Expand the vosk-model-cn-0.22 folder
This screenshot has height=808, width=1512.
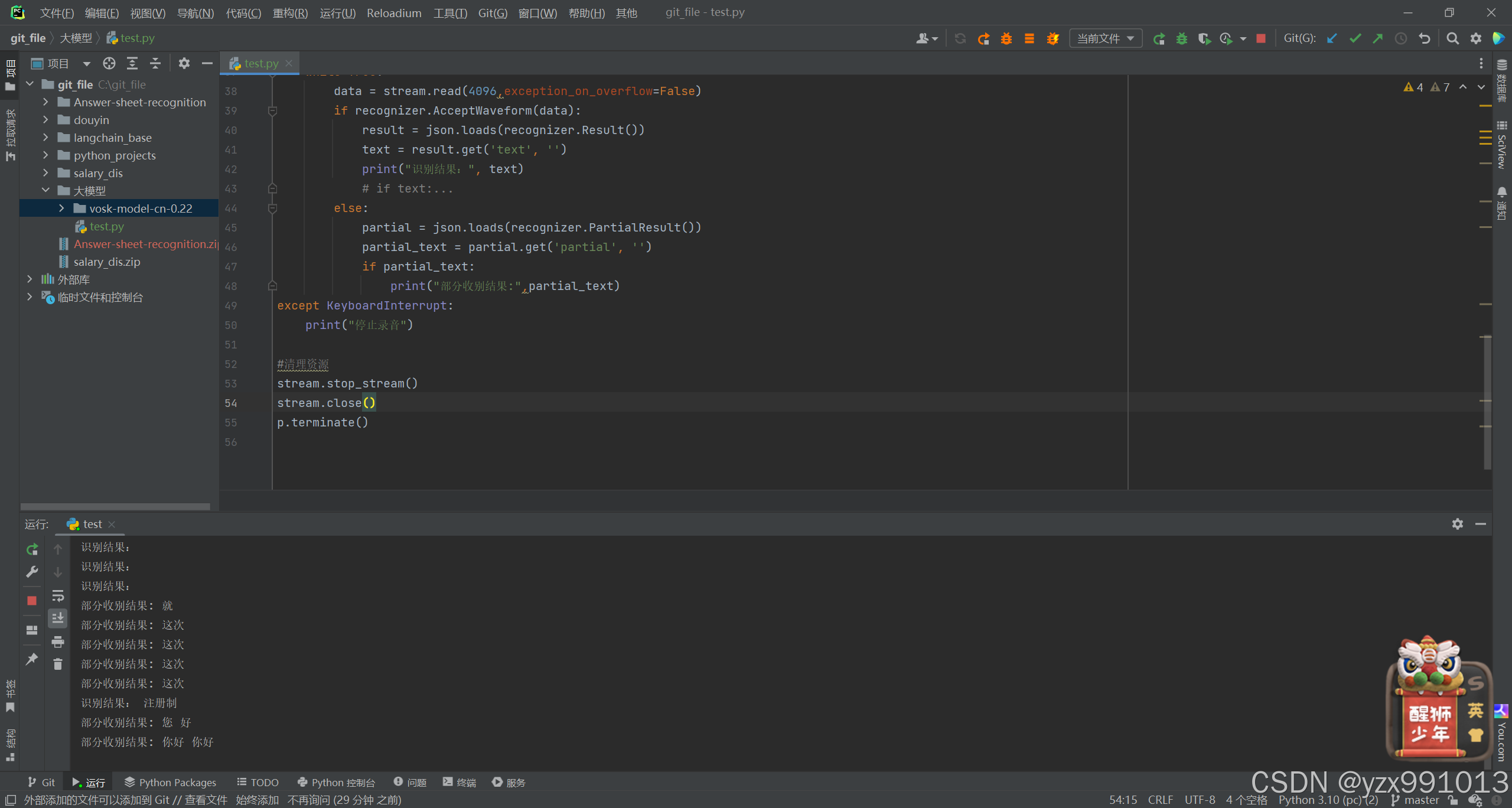(61, 208)
